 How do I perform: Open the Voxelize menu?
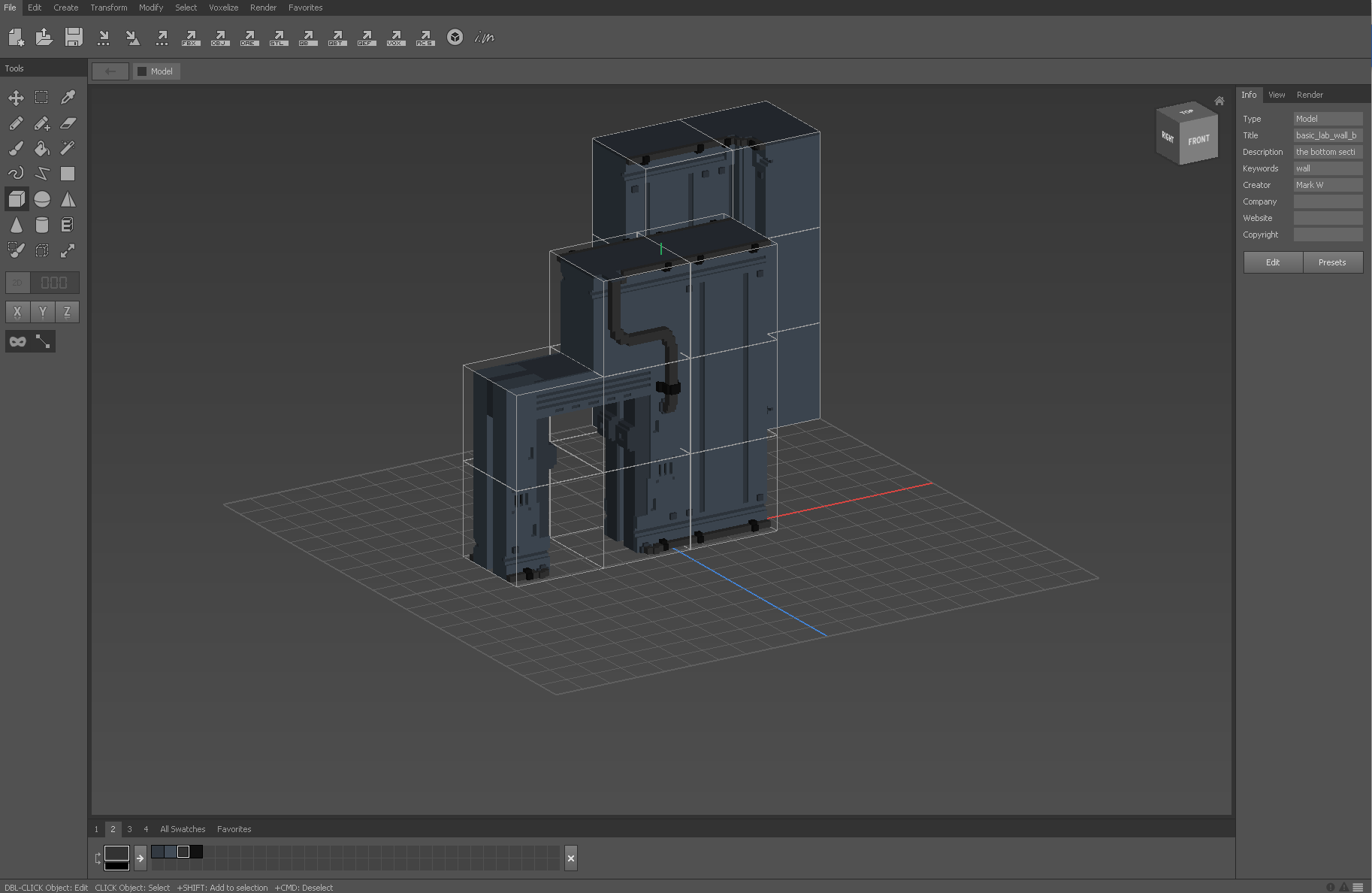pos(223,8)
